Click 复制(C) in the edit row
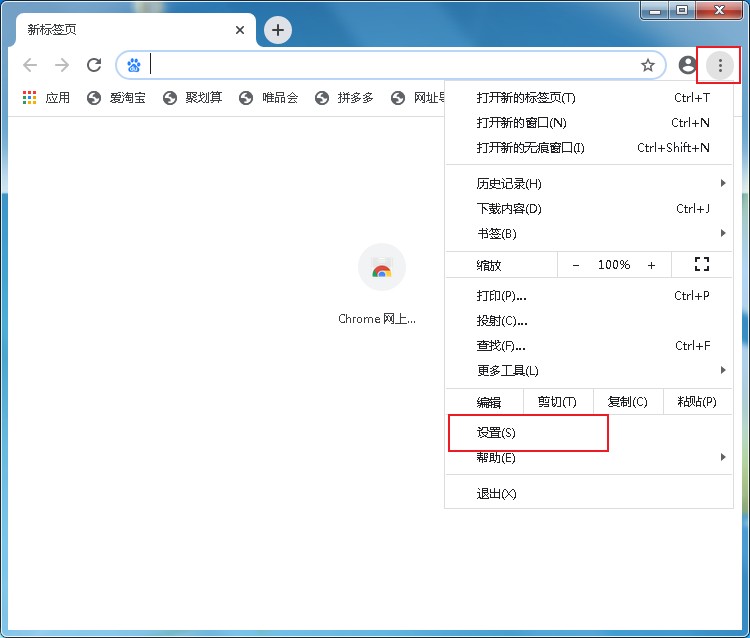The height and width of the screenshot is (638, 750). pyautogui.click(x=628, y=402)
